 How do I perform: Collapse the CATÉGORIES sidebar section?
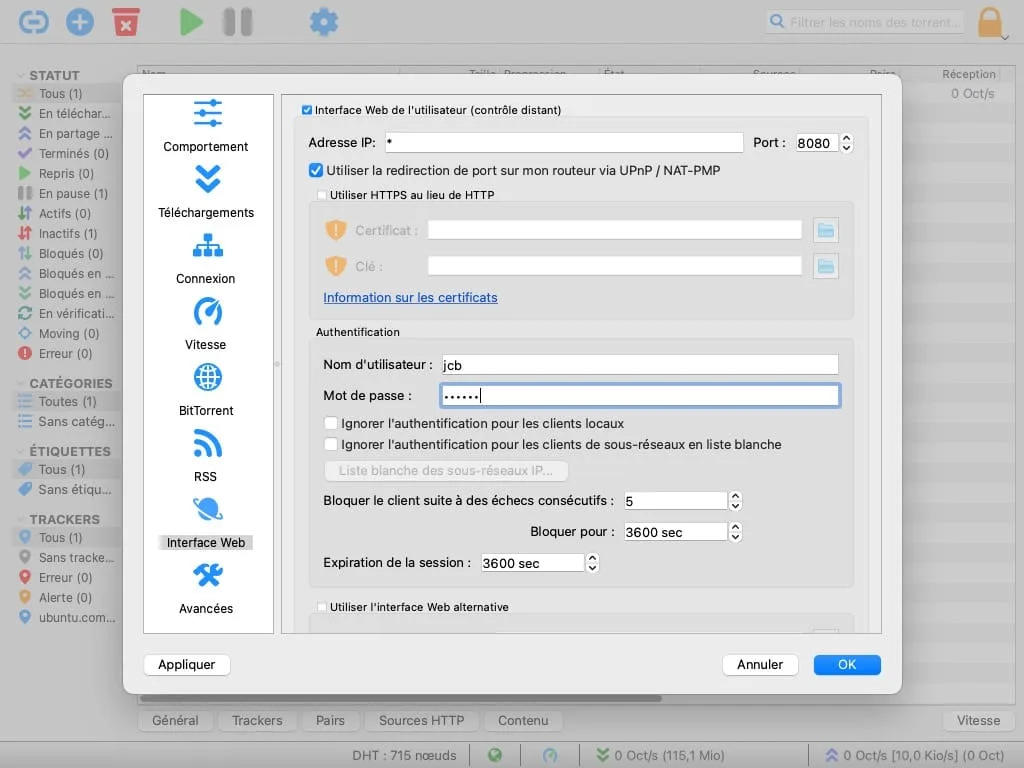[x=20, y=383]
